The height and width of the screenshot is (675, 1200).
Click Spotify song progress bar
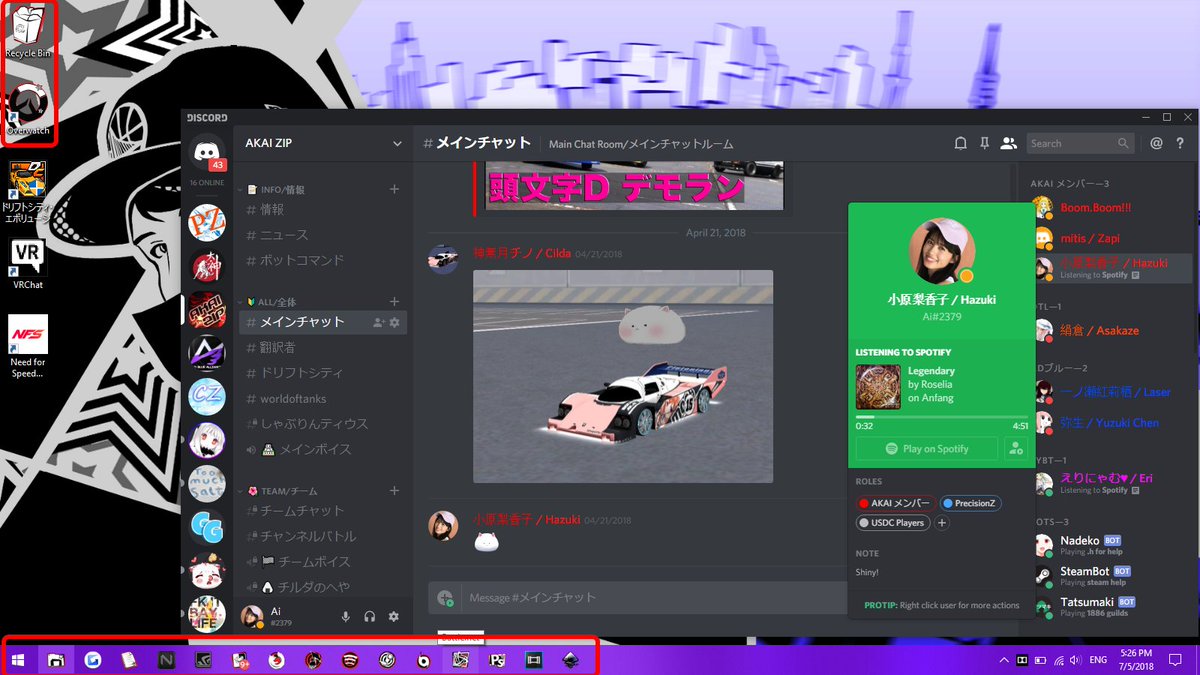[x=941, y=416]
